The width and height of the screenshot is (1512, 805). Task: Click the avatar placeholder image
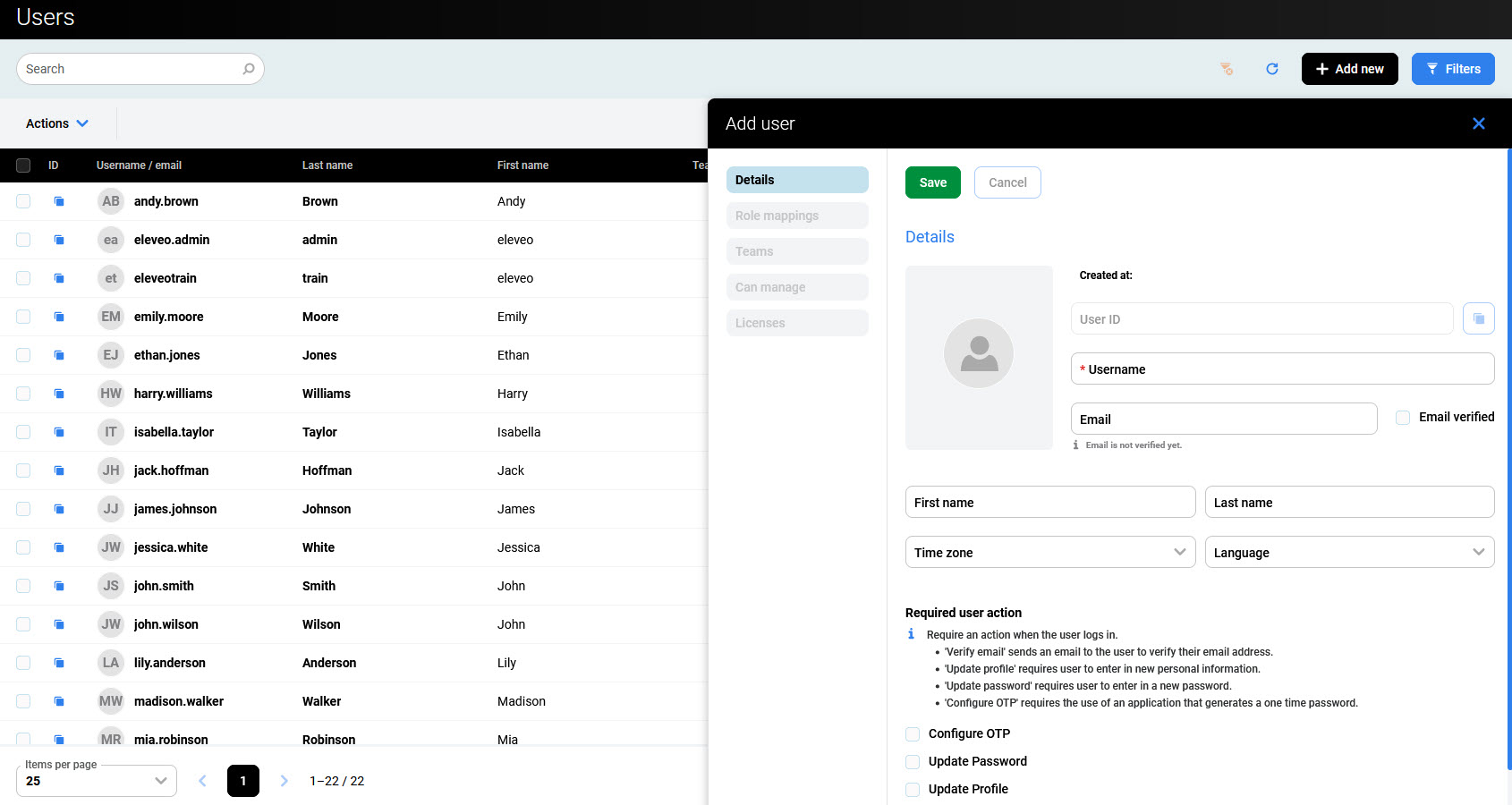(979, 354)
